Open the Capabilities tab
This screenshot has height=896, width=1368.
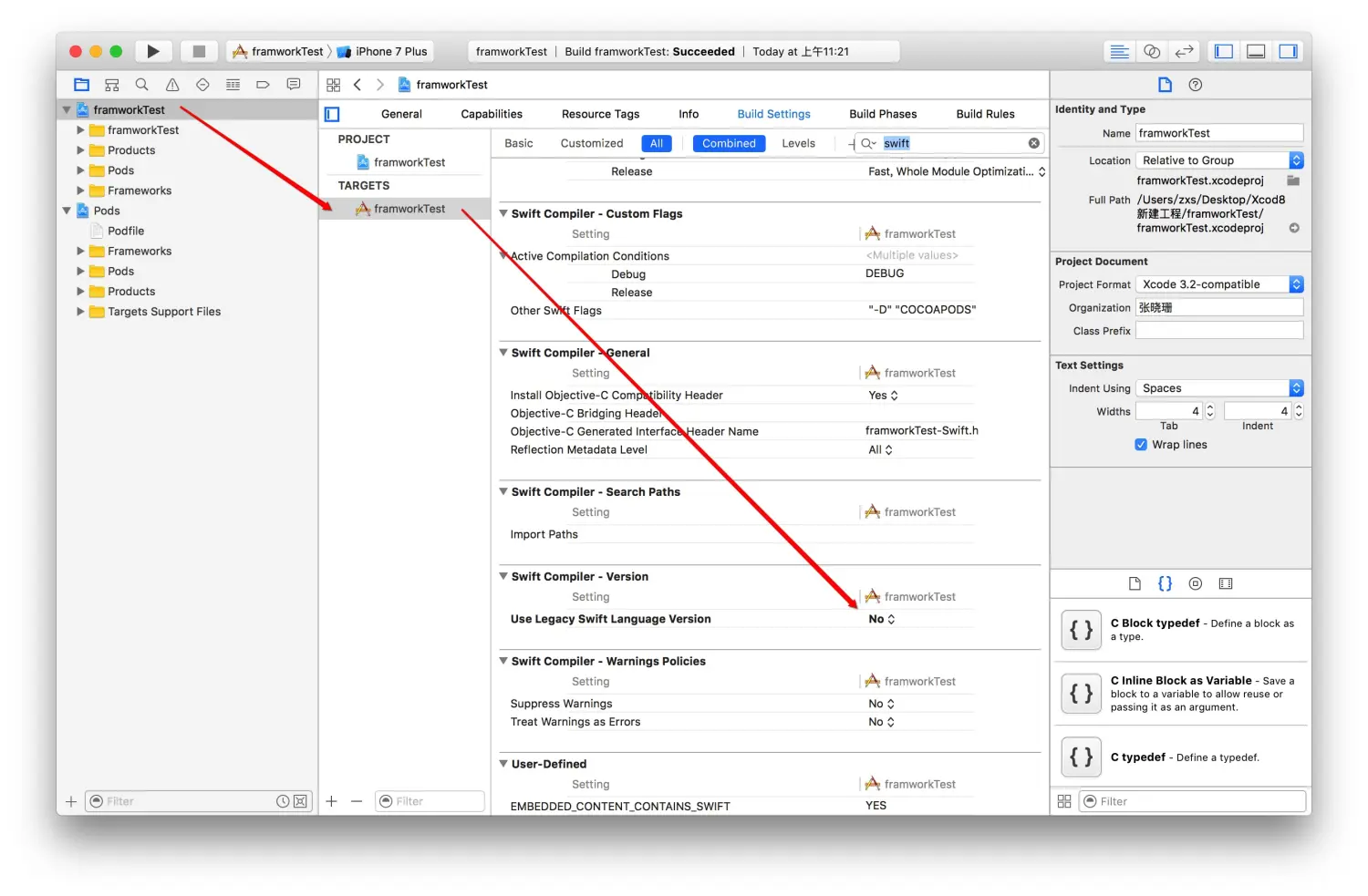click(492, 114)
